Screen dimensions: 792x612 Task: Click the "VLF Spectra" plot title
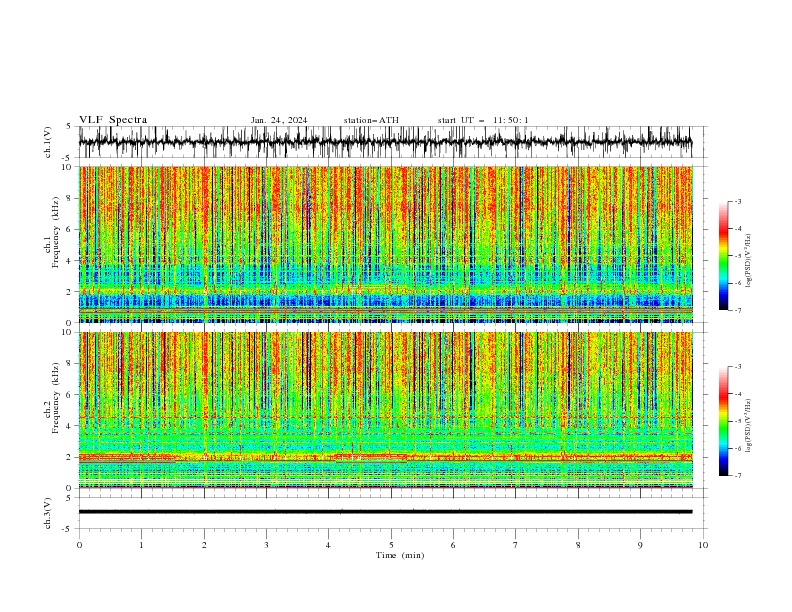pyautogui.click(x=113, y=120)
